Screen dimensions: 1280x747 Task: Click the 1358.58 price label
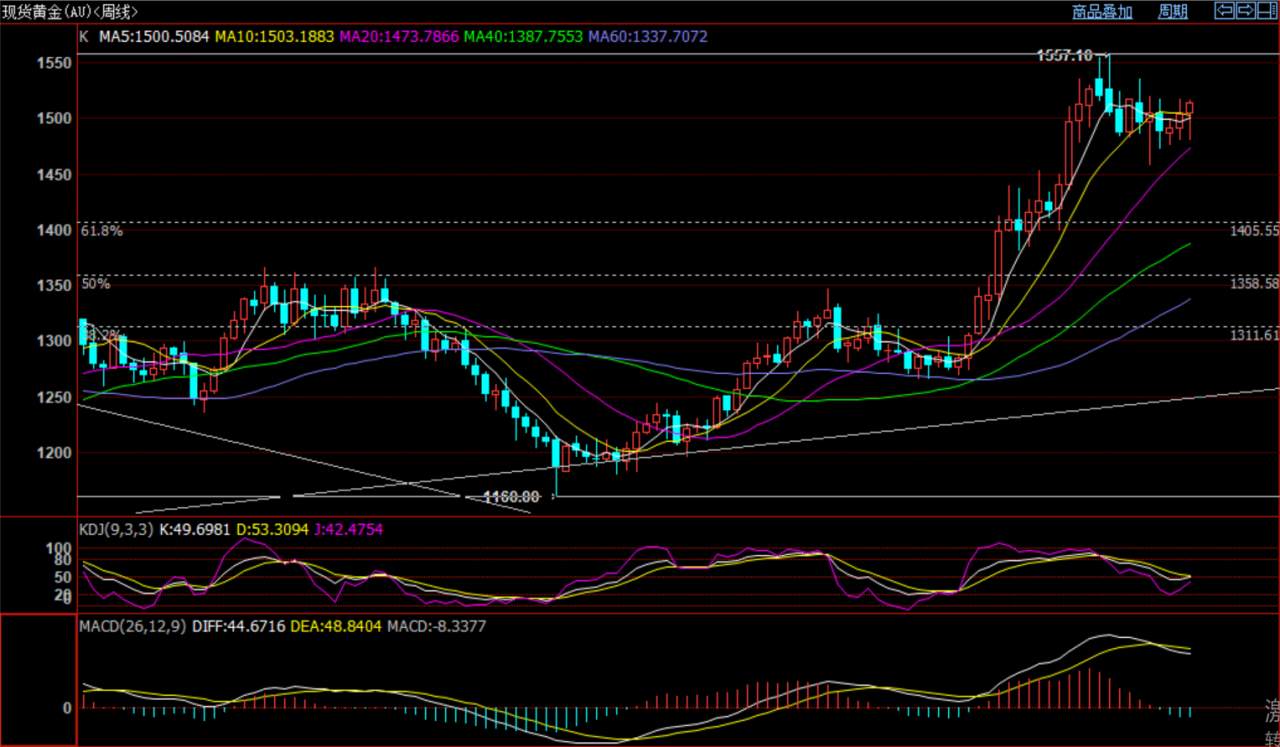coord(1254,284)
